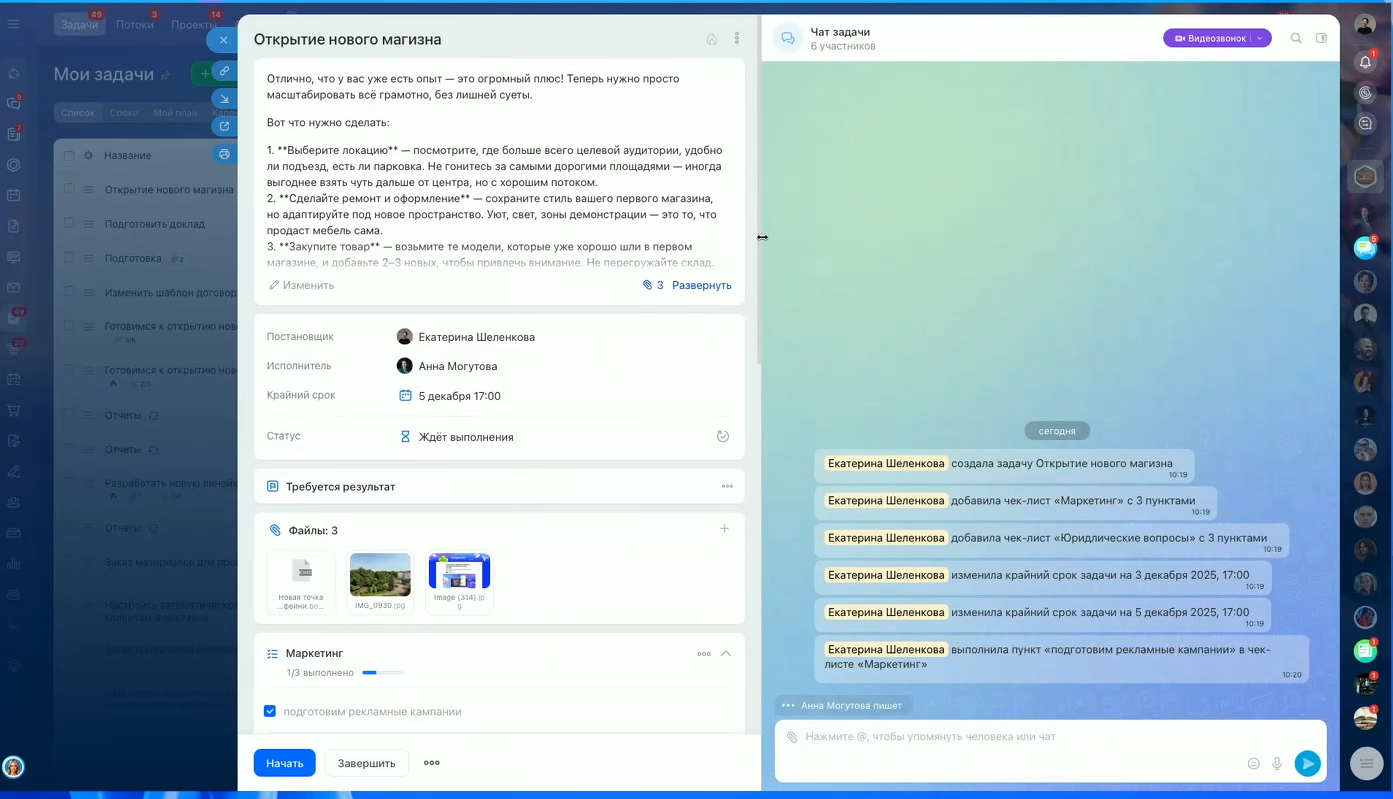Select the Список view tab
The image size is (1393, 799).
(x=78, y=113)
